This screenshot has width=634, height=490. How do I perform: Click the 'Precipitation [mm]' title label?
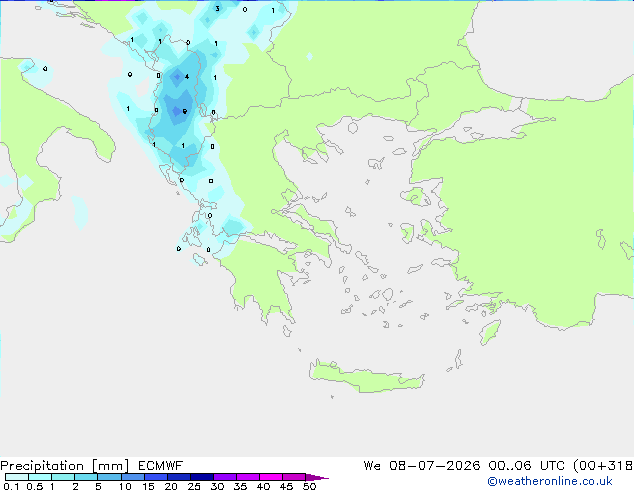tap(65, 466)
